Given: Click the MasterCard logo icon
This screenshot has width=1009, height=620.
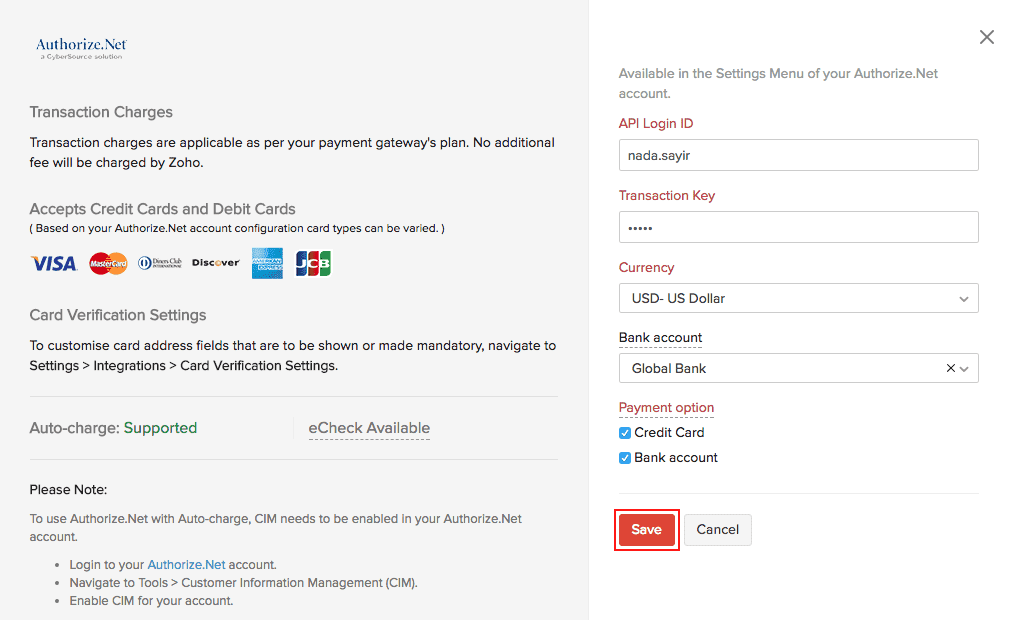Looking at the screenshot, I should click(x=108, y=263).
